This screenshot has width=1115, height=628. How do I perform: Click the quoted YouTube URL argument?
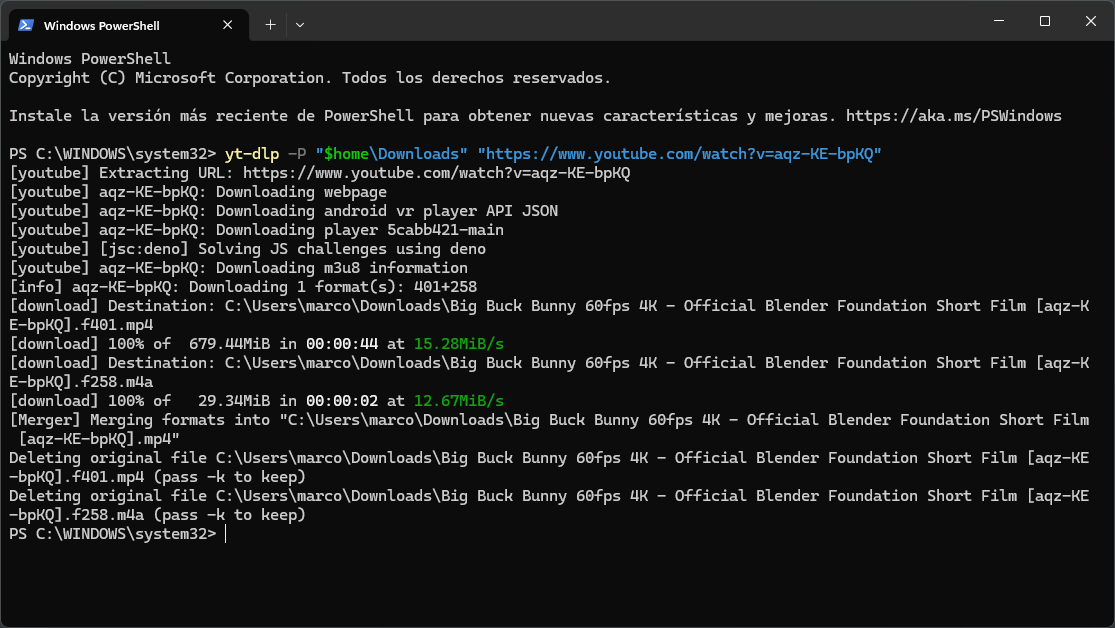679,154
